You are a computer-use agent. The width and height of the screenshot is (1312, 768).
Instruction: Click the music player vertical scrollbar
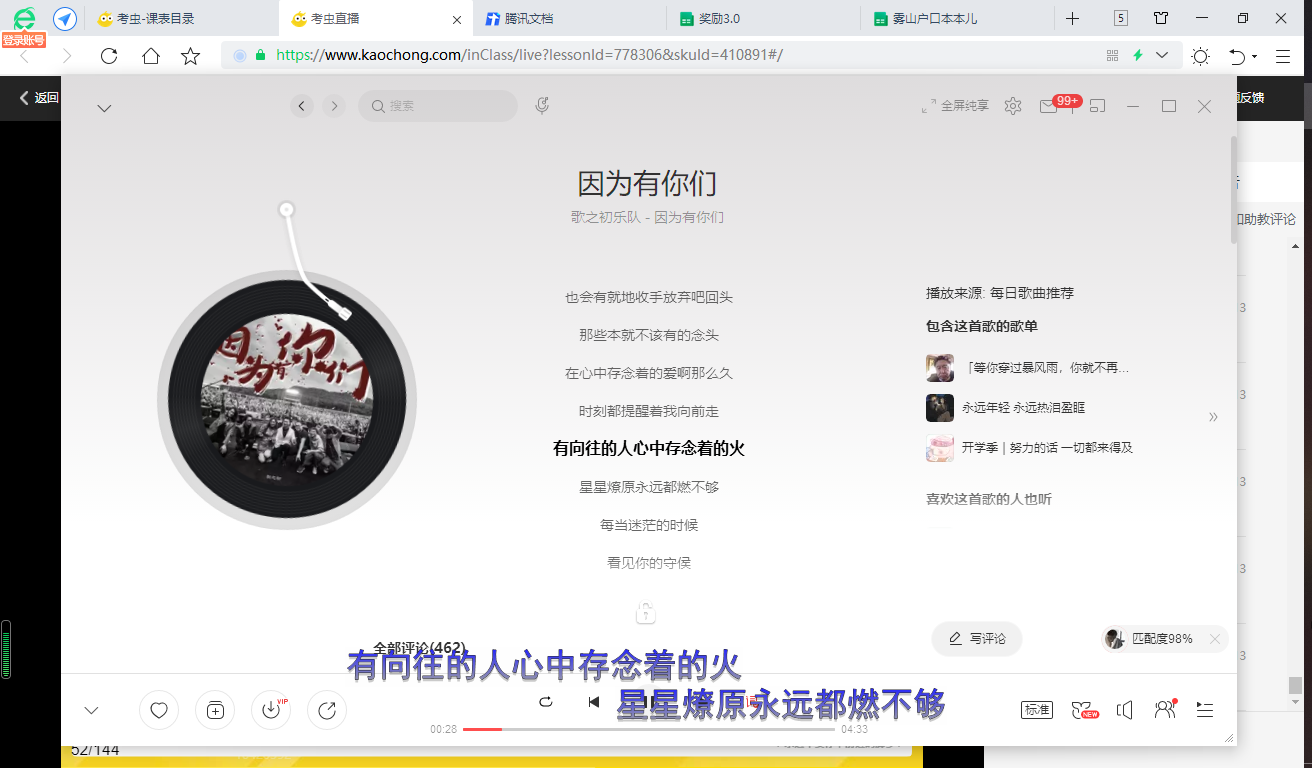click(1234, 190)
